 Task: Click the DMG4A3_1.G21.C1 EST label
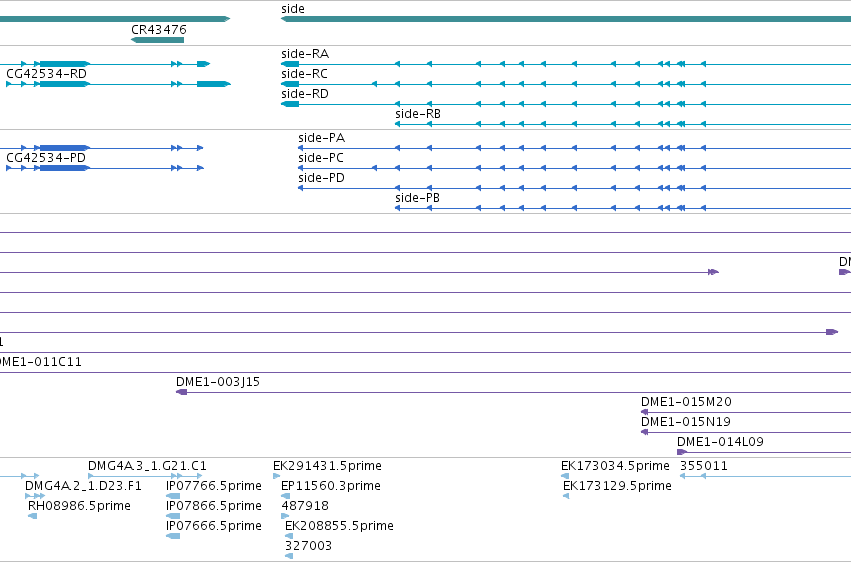click(147, 466)
